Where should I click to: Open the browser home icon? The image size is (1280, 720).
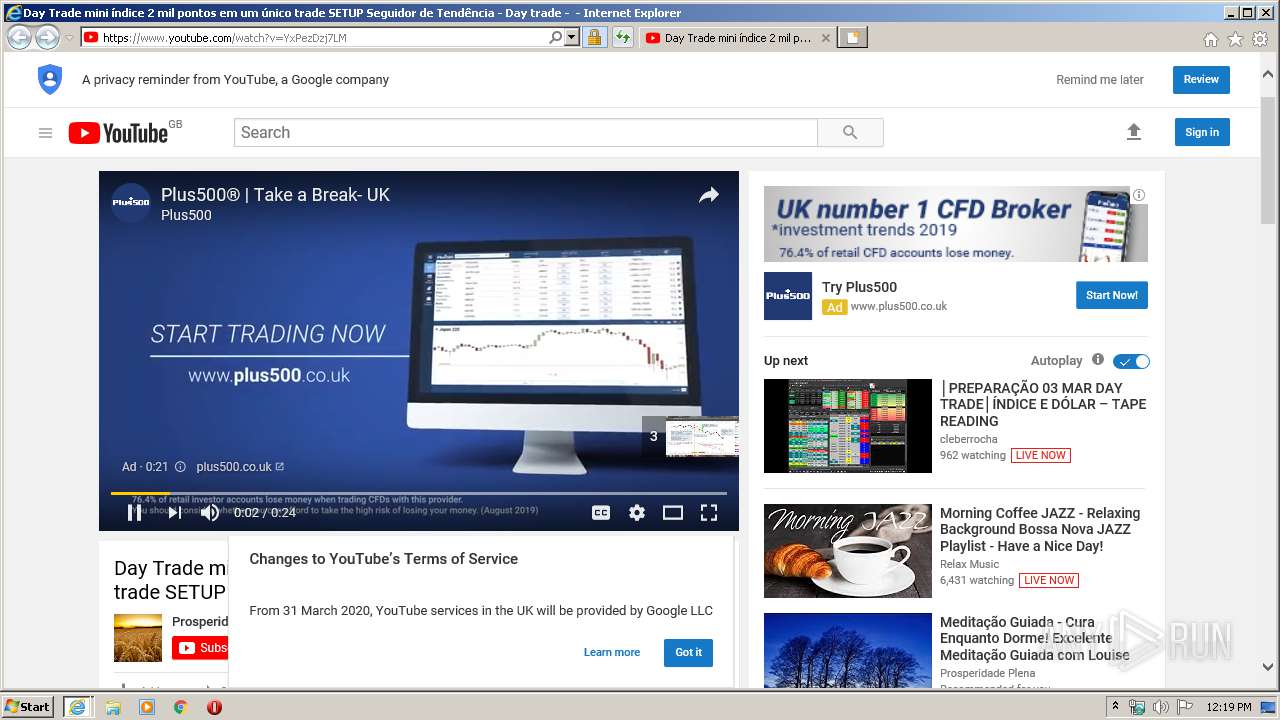(1211, 39)
